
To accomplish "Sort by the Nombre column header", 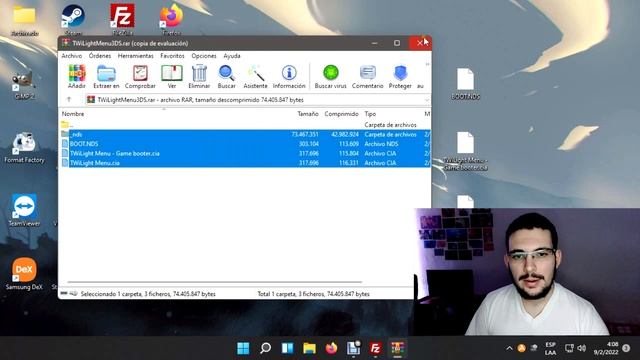I will click(x=73, y=114).
